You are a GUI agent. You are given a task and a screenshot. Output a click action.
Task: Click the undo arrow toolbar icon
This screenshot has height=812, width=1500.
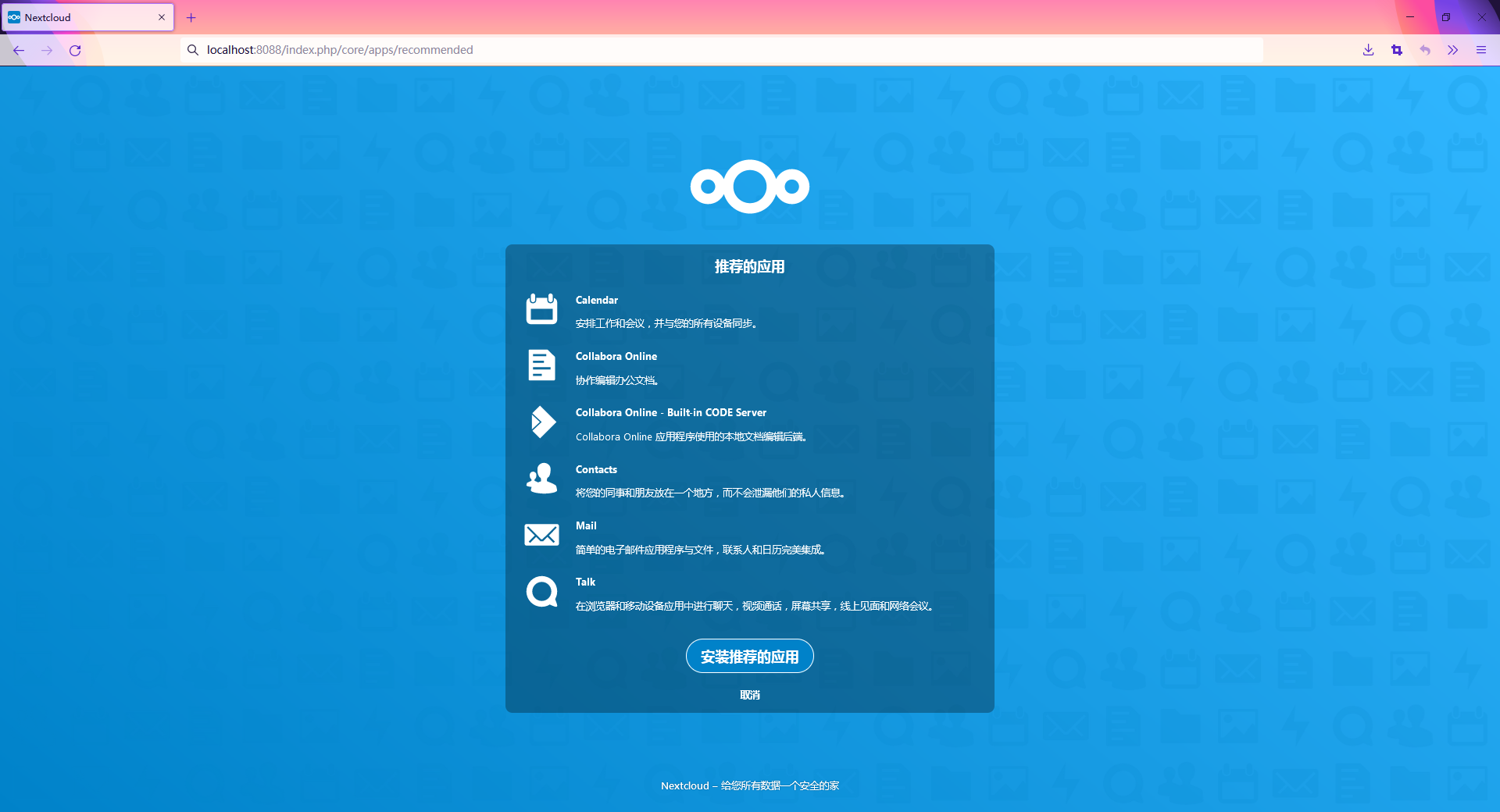click(1425, 50)
